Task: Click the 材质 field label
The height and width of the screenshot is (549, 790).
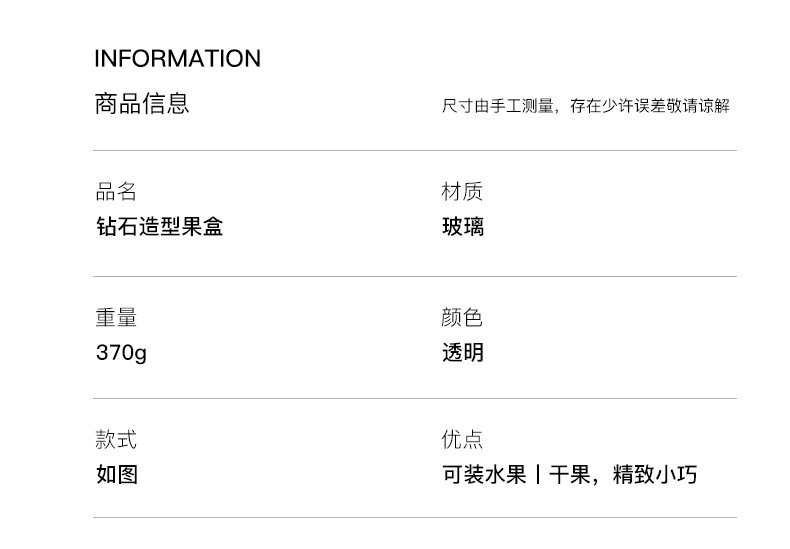Action: click(x=462, y=192)
